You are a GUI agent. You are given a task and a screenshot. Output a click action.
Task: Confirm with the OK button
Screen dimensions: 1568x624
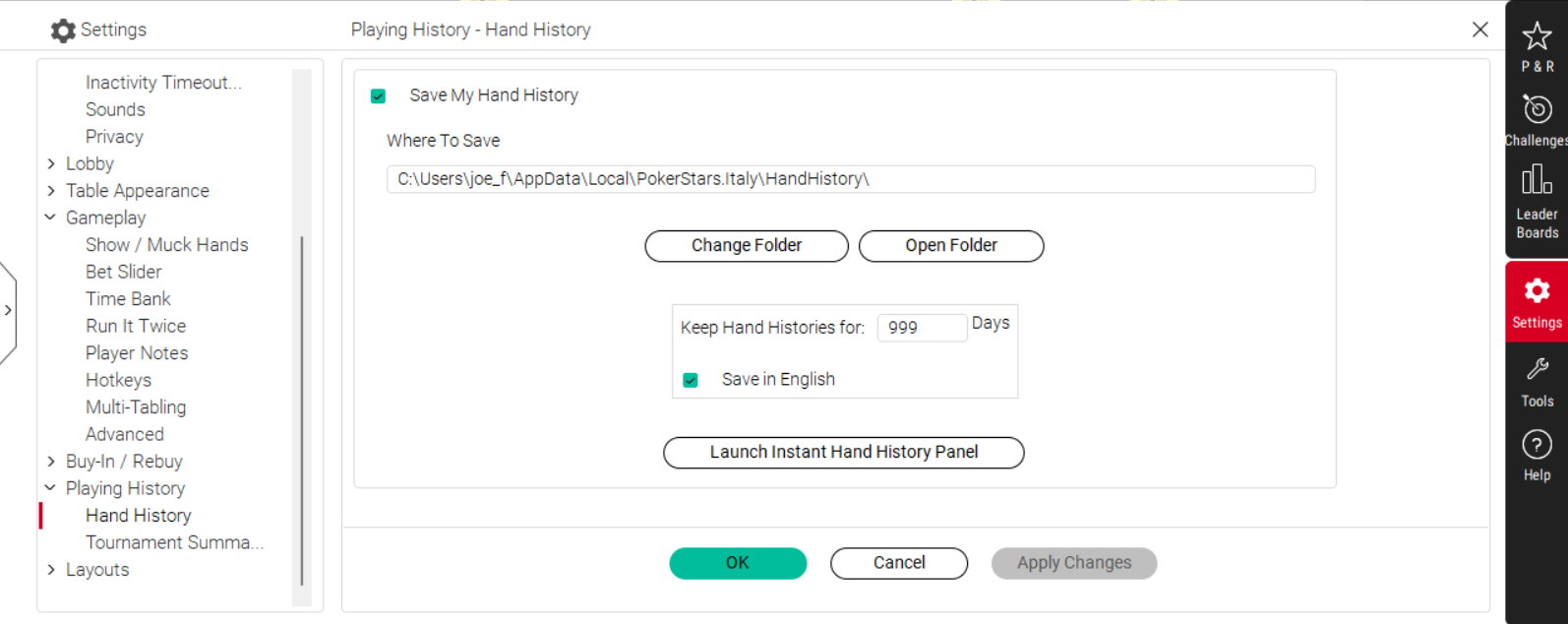(x=738, y=563)
